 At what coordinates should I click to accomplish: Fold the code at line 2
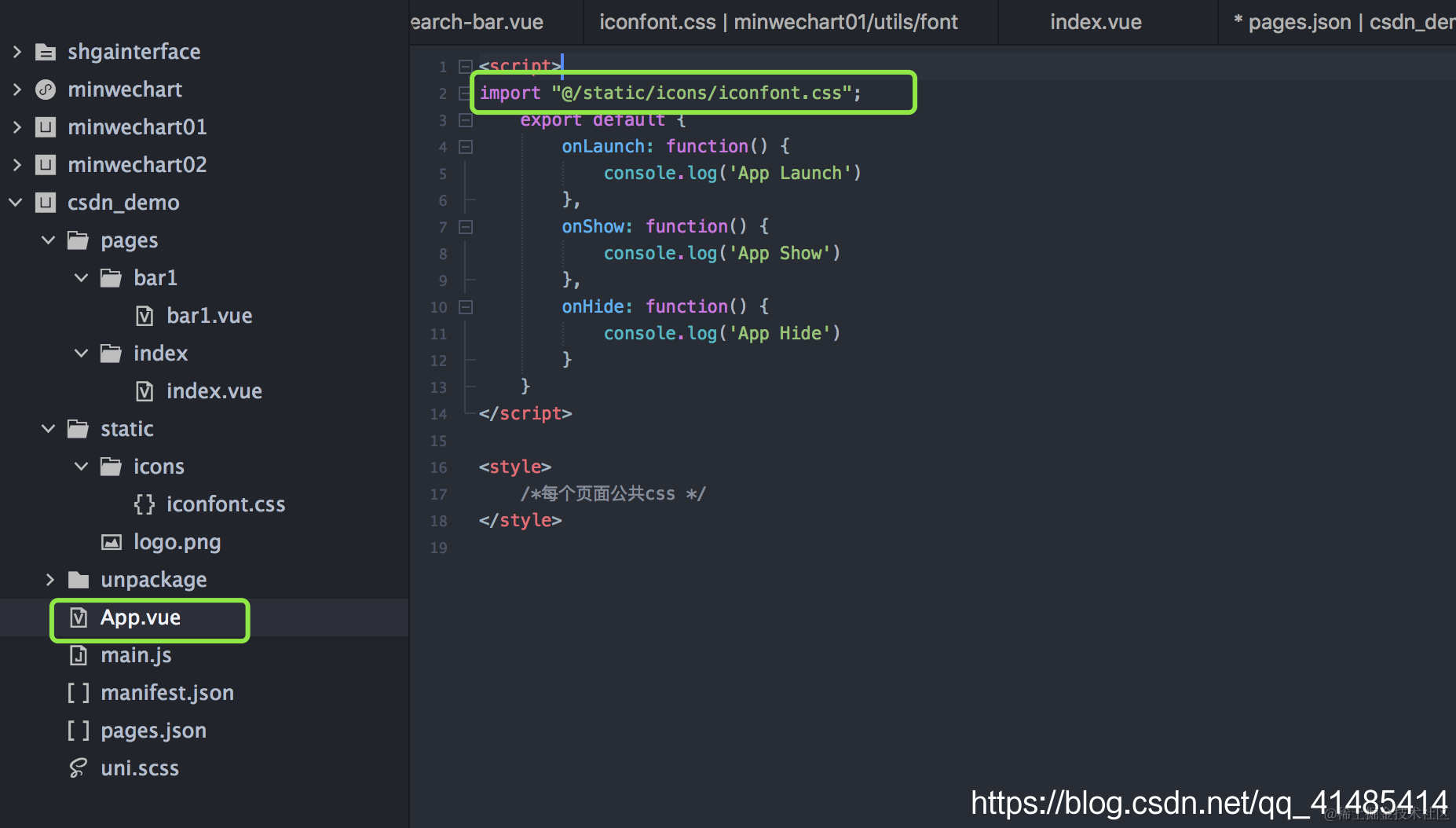point(465,93)
